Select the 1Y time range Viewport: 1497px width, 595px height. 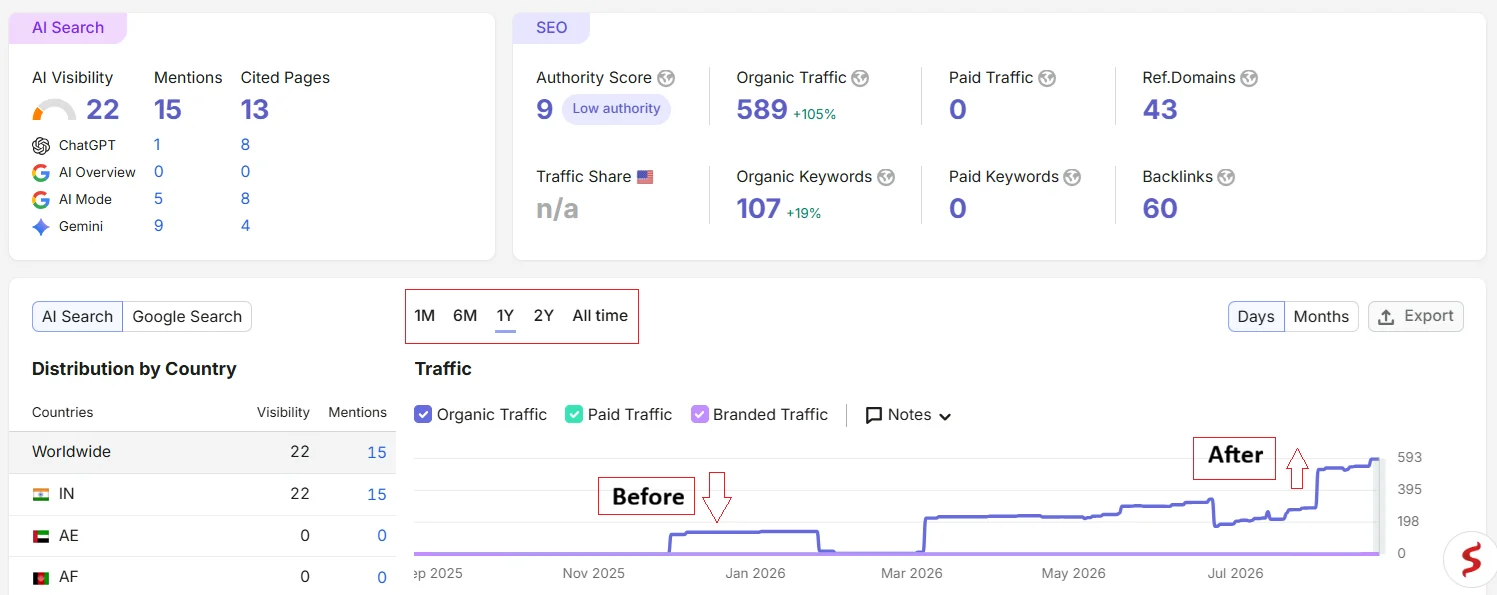click(x=505, y=316)
